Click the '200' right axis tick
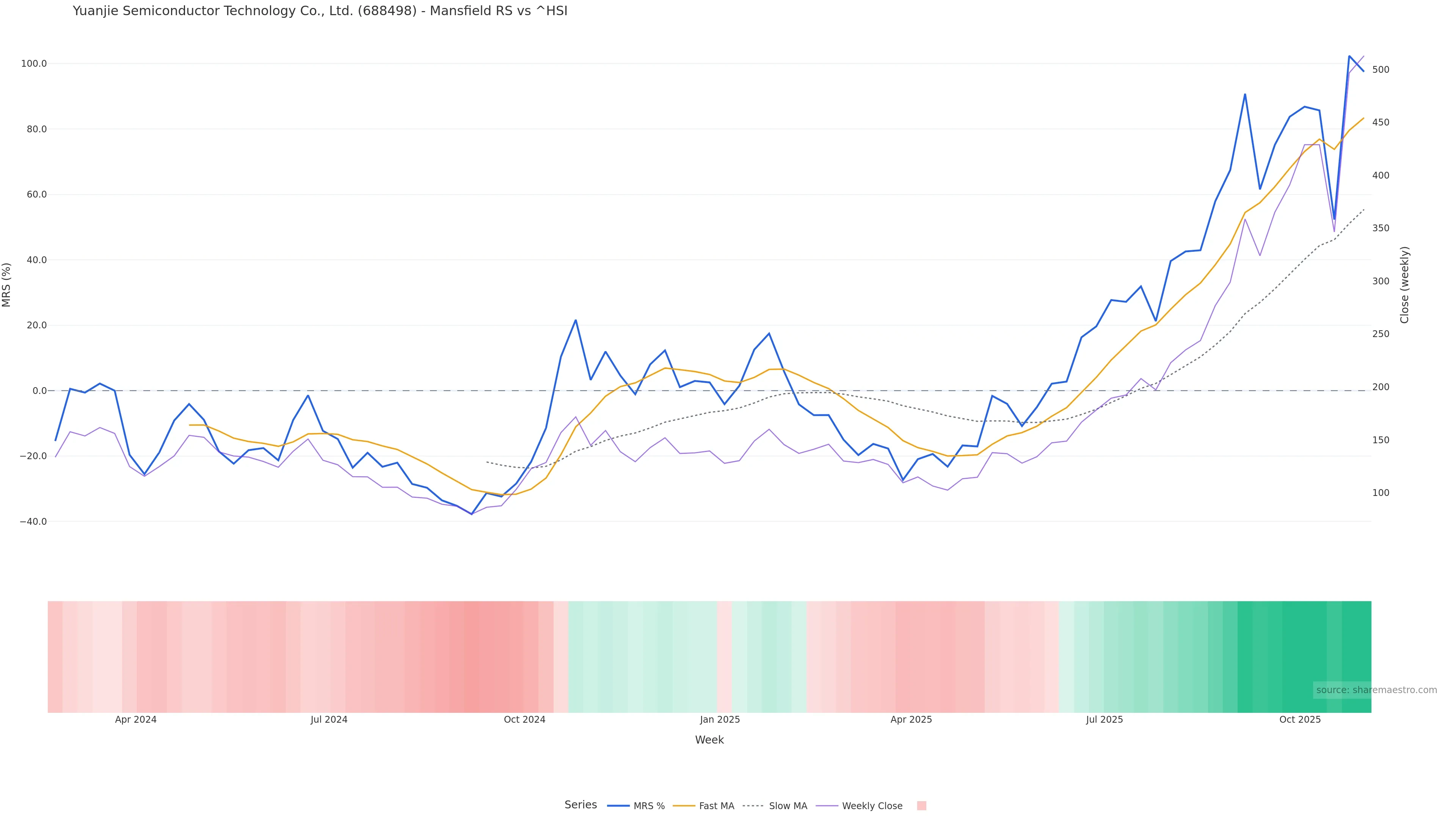 click(1381, 387)
